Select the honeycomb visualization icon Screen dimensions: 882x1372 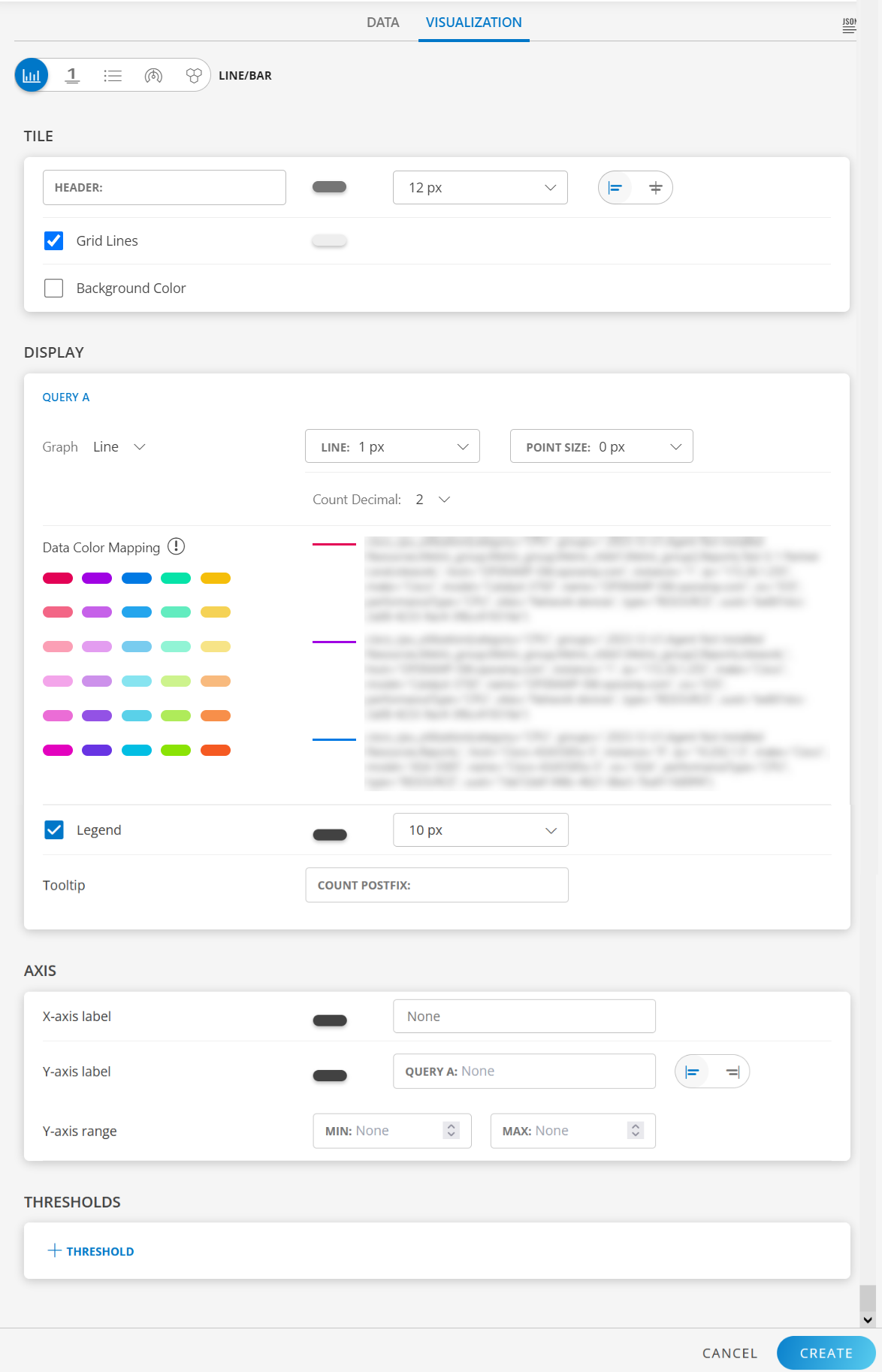194,75
